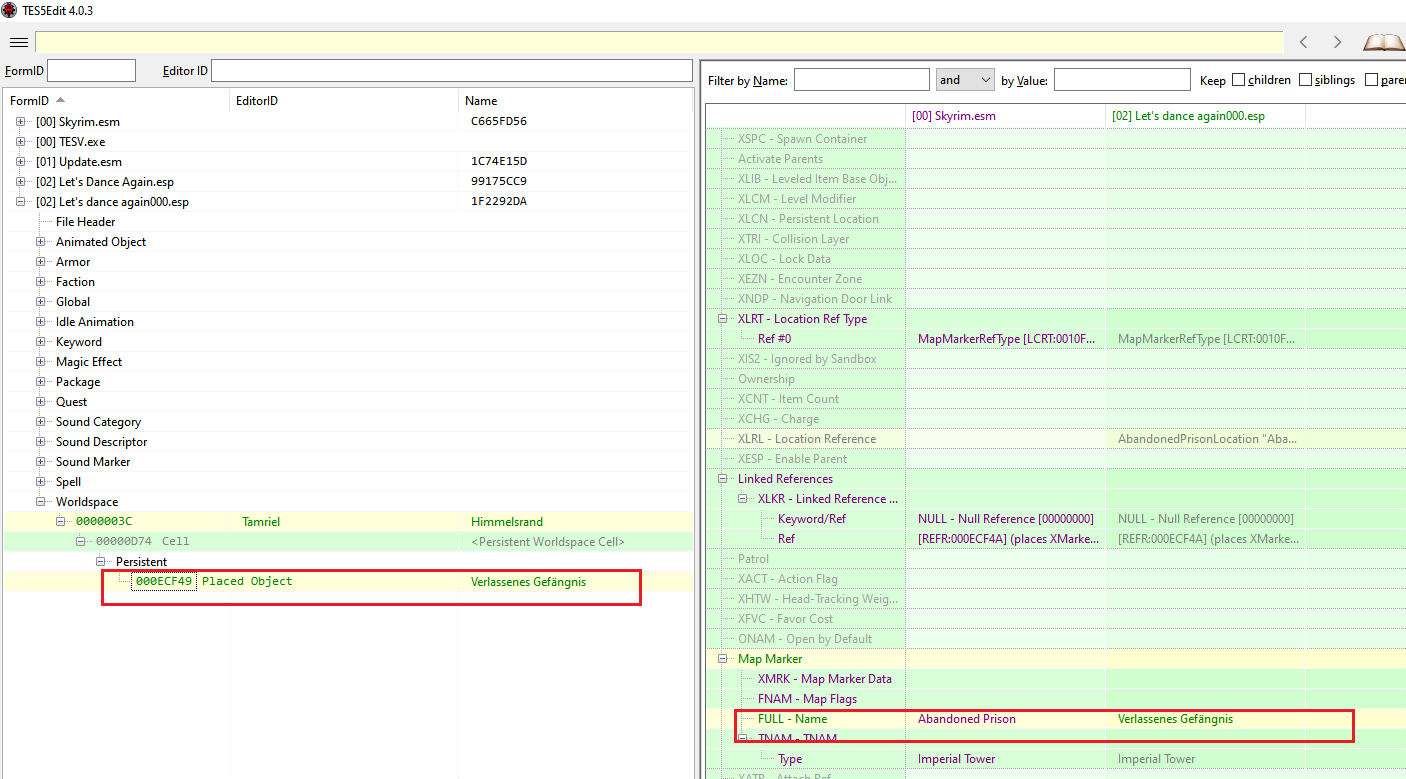Expand the Armor group
The width and height of the screenshot is (1406, 779).
click(x=41, y=262)
